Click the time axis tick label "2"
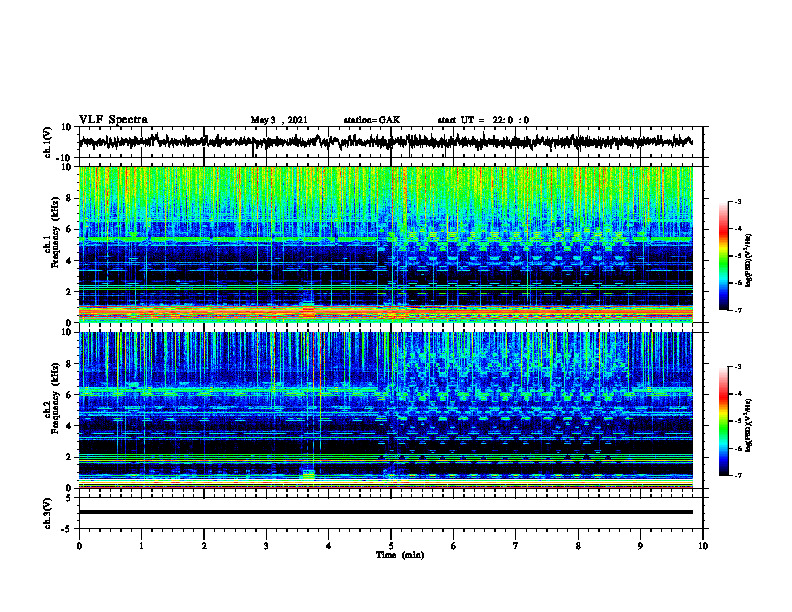Screen dimensions: 792x612 (x=204, y=546)
